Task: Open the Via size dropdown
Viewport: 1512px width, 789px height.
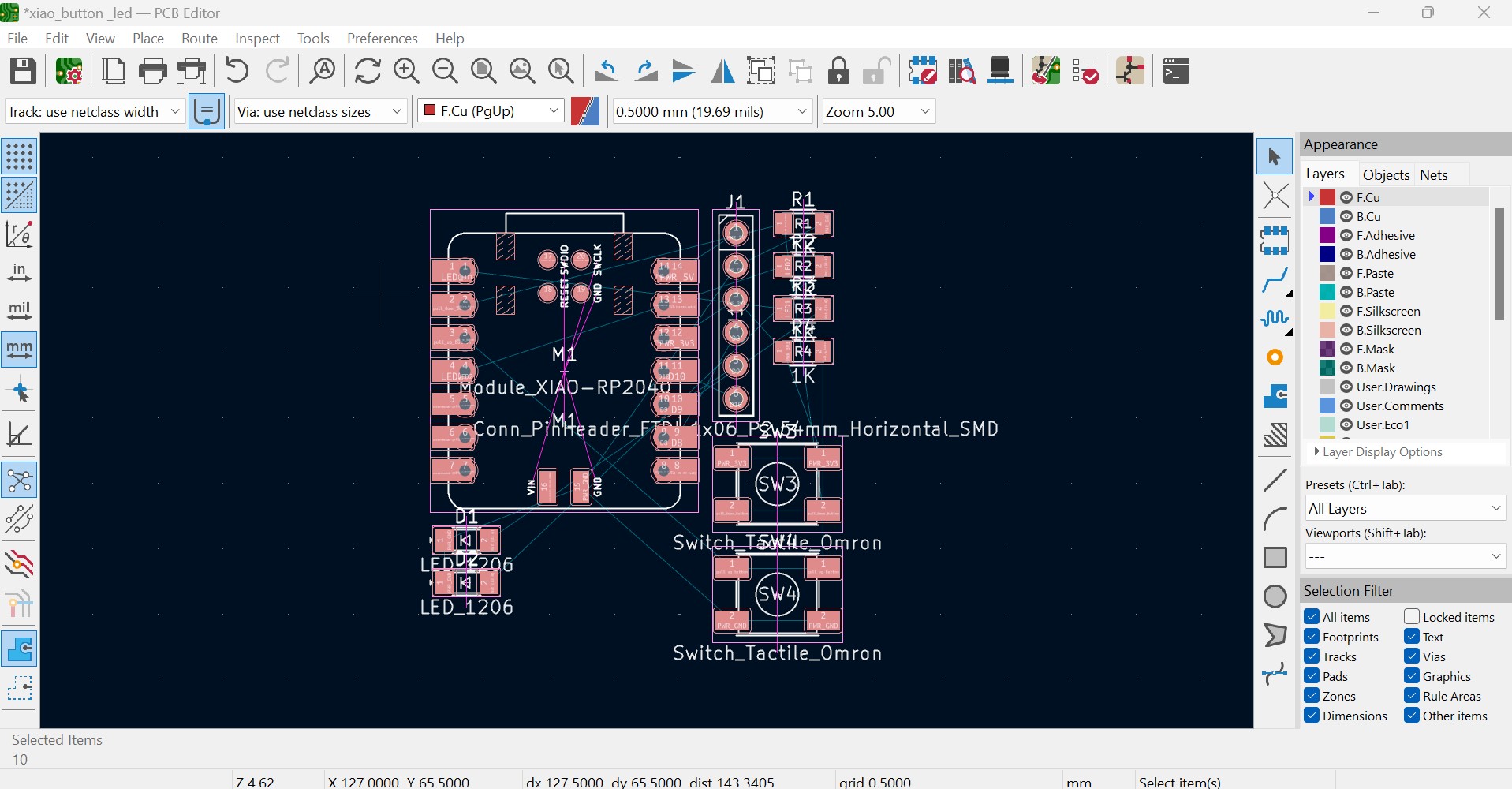Action: (320, 111)
